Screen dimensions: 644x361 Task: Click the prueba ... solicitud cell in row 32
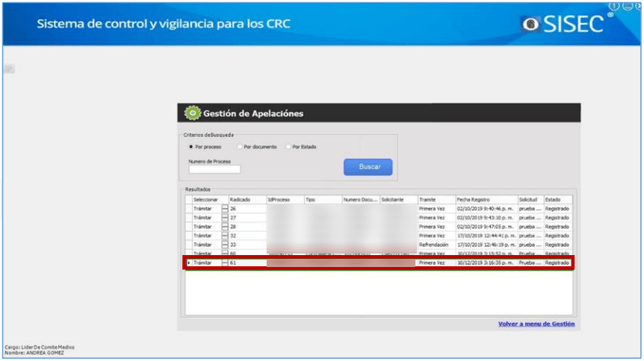click(x=530, y=236)
